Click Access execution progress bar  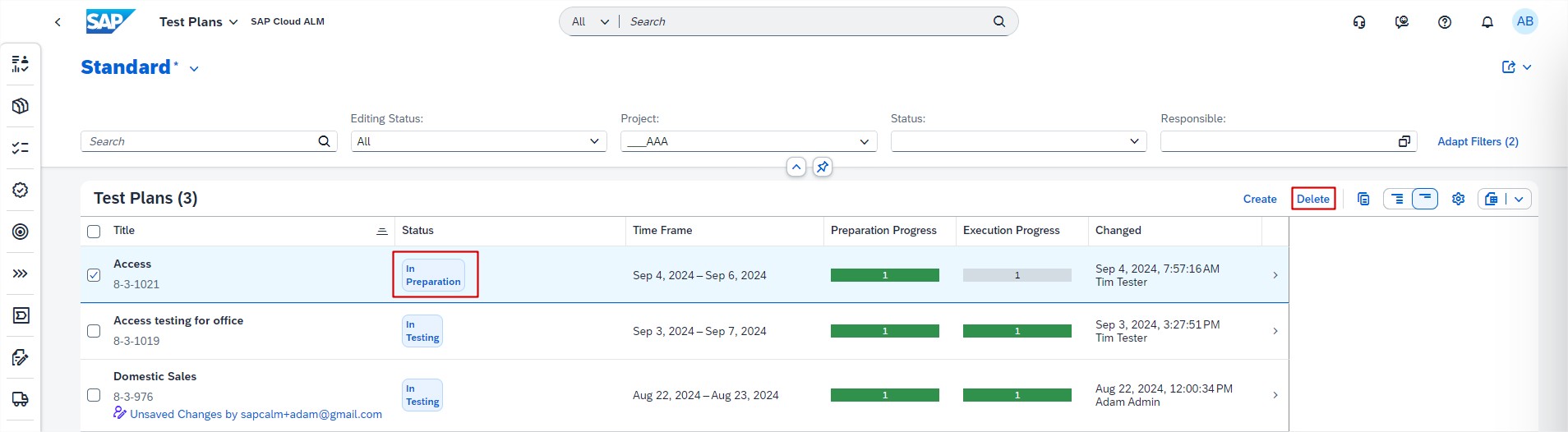tap(1017, 275)
